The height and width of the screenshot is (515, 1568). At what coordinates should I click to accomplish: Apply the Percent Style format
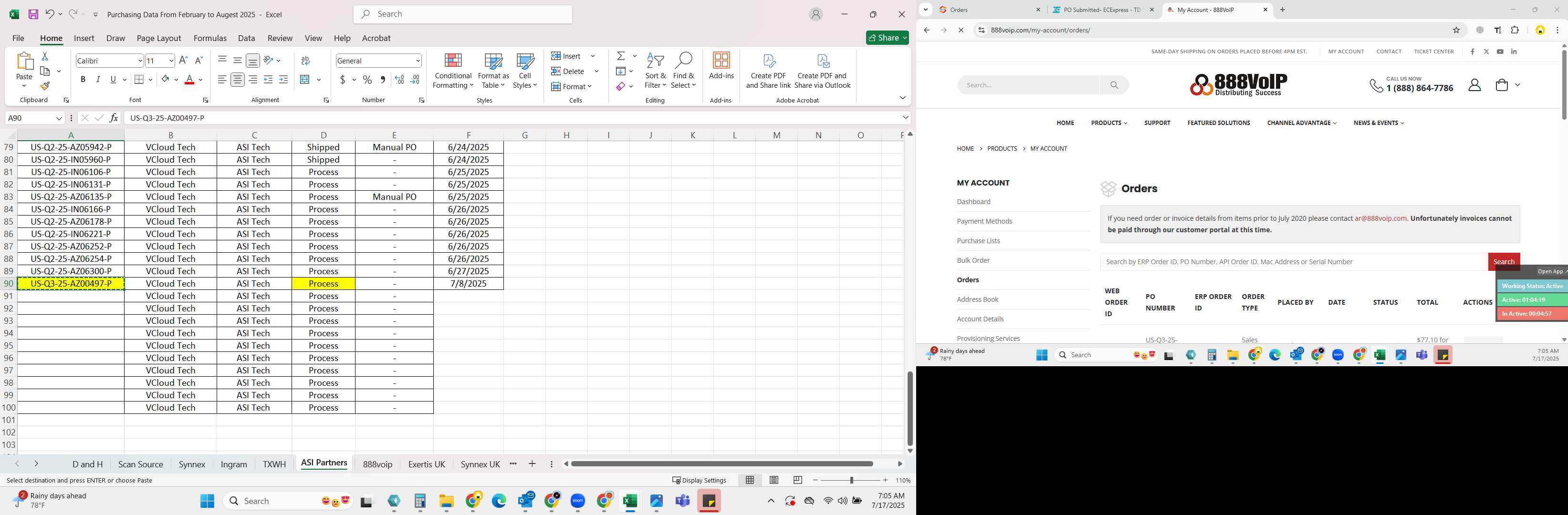pos(367,80)
